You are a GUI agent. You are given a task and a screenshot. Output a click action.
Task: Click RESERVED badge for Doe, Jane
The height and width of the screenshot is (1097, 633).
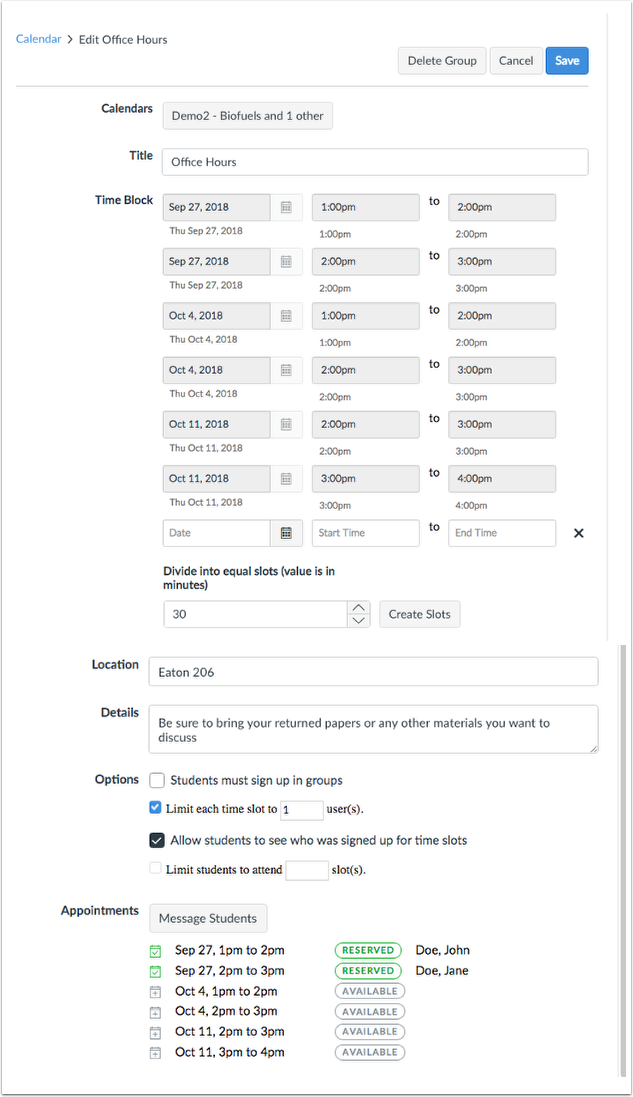368,971
